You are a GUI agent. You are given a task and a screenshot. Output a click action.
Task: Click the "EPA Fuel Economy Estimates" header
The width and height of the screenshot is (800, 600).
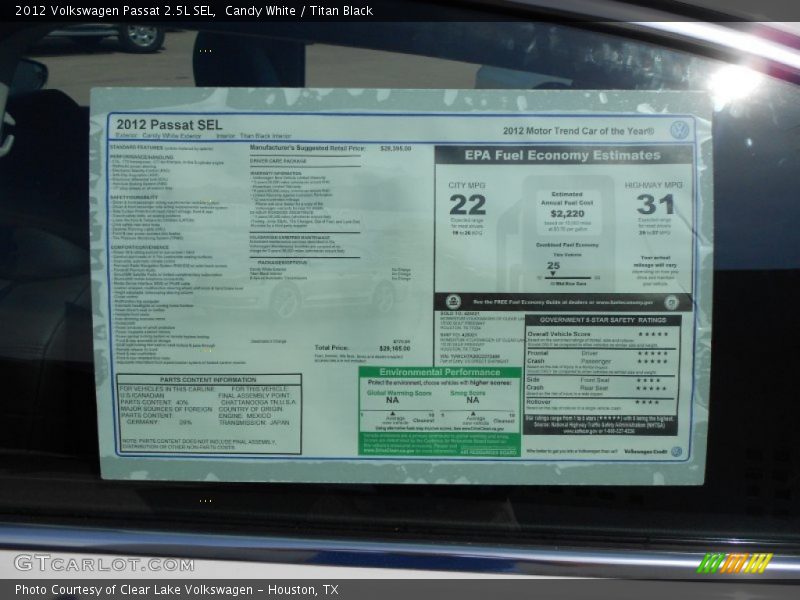click(x=562, y=156)
